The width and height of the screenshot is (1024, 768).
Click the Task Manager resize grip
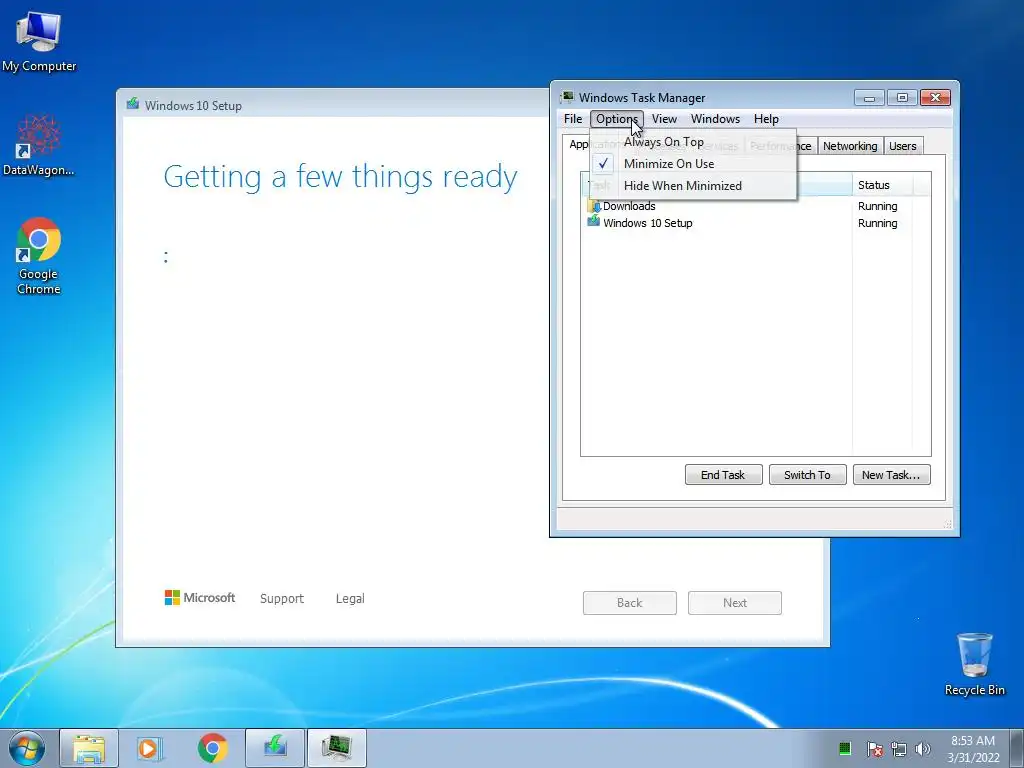coord(947,523)
